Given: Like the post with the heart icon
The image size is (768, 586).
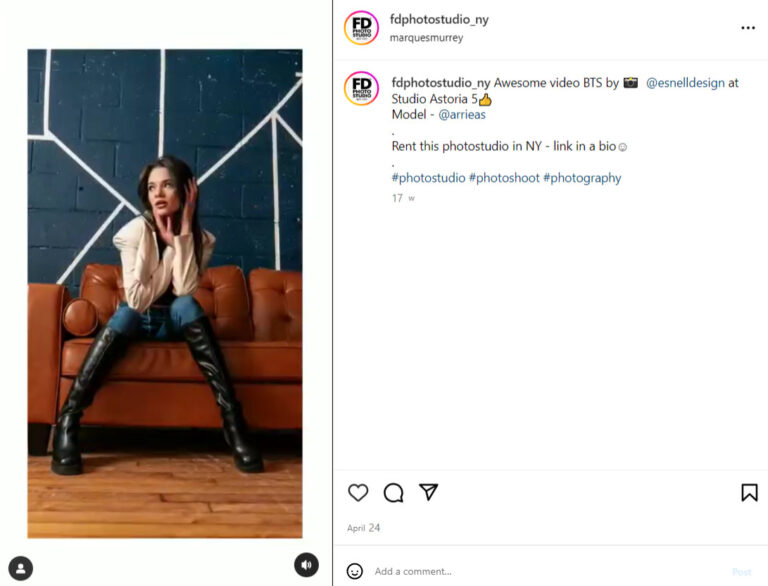Looking at the screenshot, I should pyautogui.click(x=358, y=492).
